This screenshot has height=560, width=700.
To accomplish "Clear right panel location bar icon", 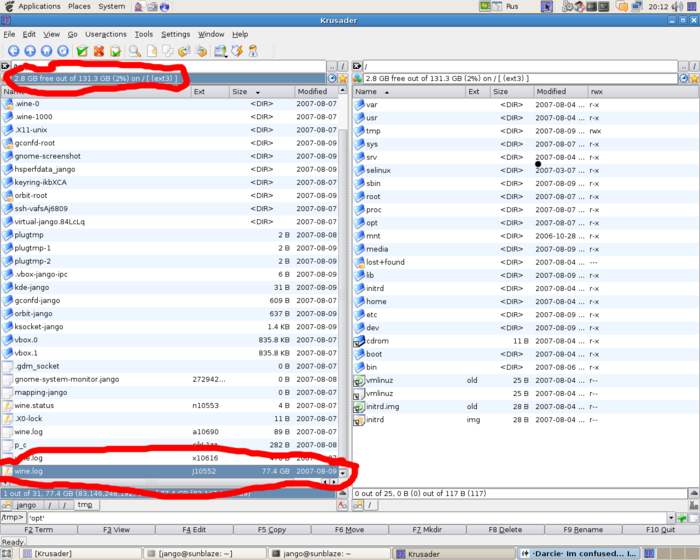I will (357, 66).
